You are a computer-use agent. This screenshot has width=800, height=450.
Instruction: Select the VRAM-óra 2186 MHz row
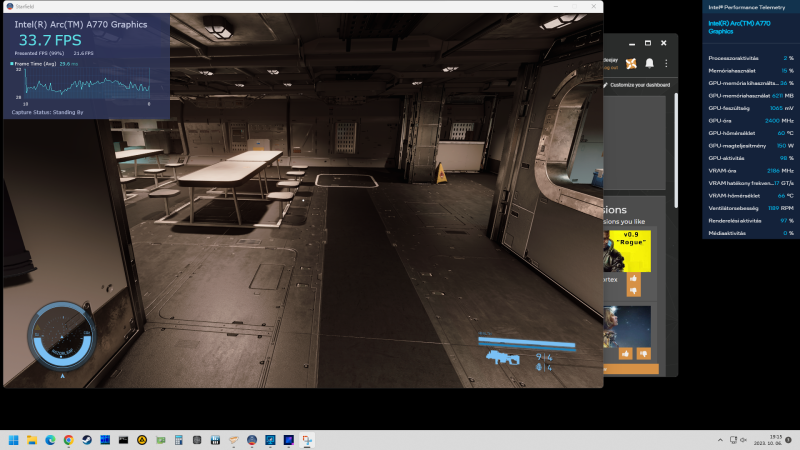tap(751, 171)
